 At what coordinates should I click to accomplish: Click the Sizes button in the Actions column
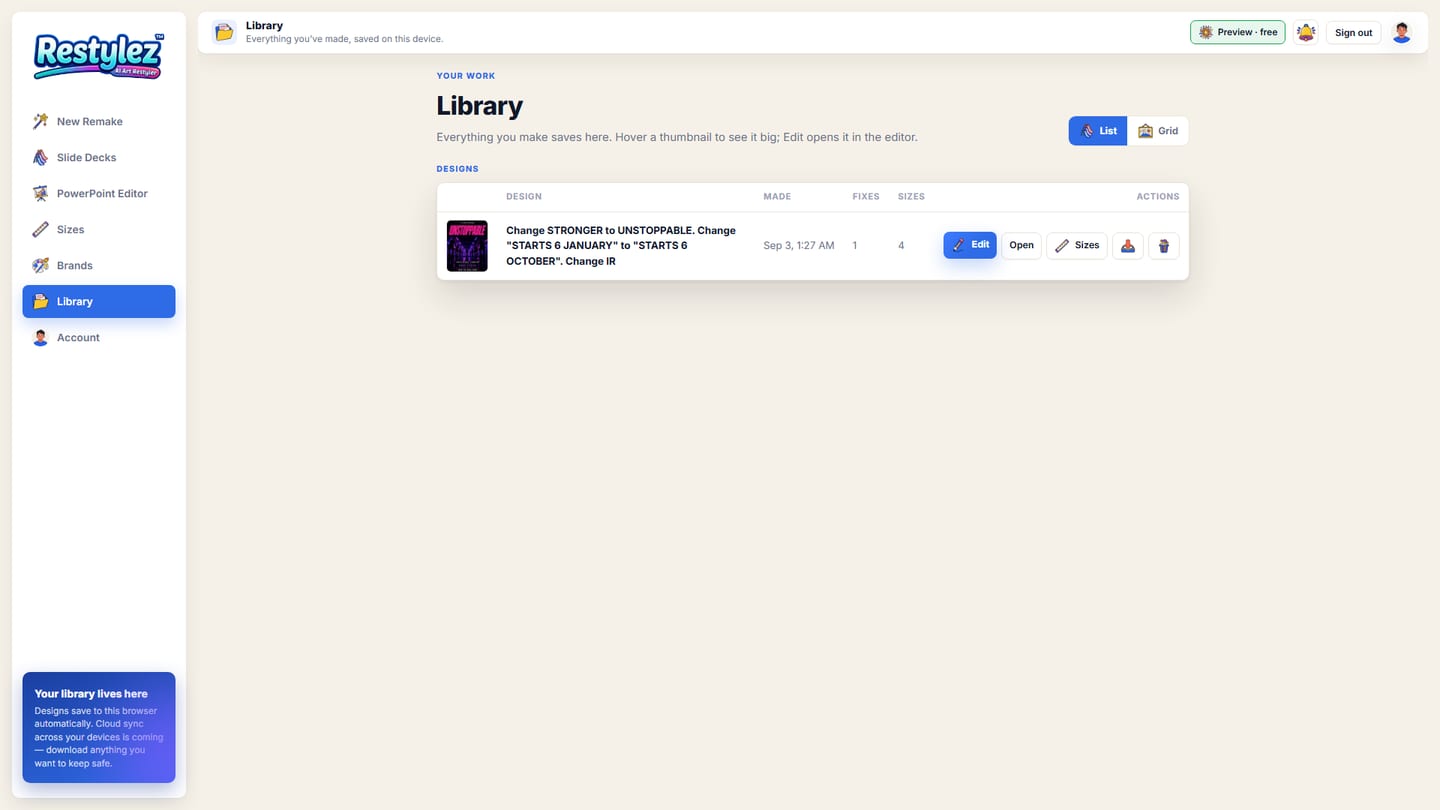point(1077,245)
